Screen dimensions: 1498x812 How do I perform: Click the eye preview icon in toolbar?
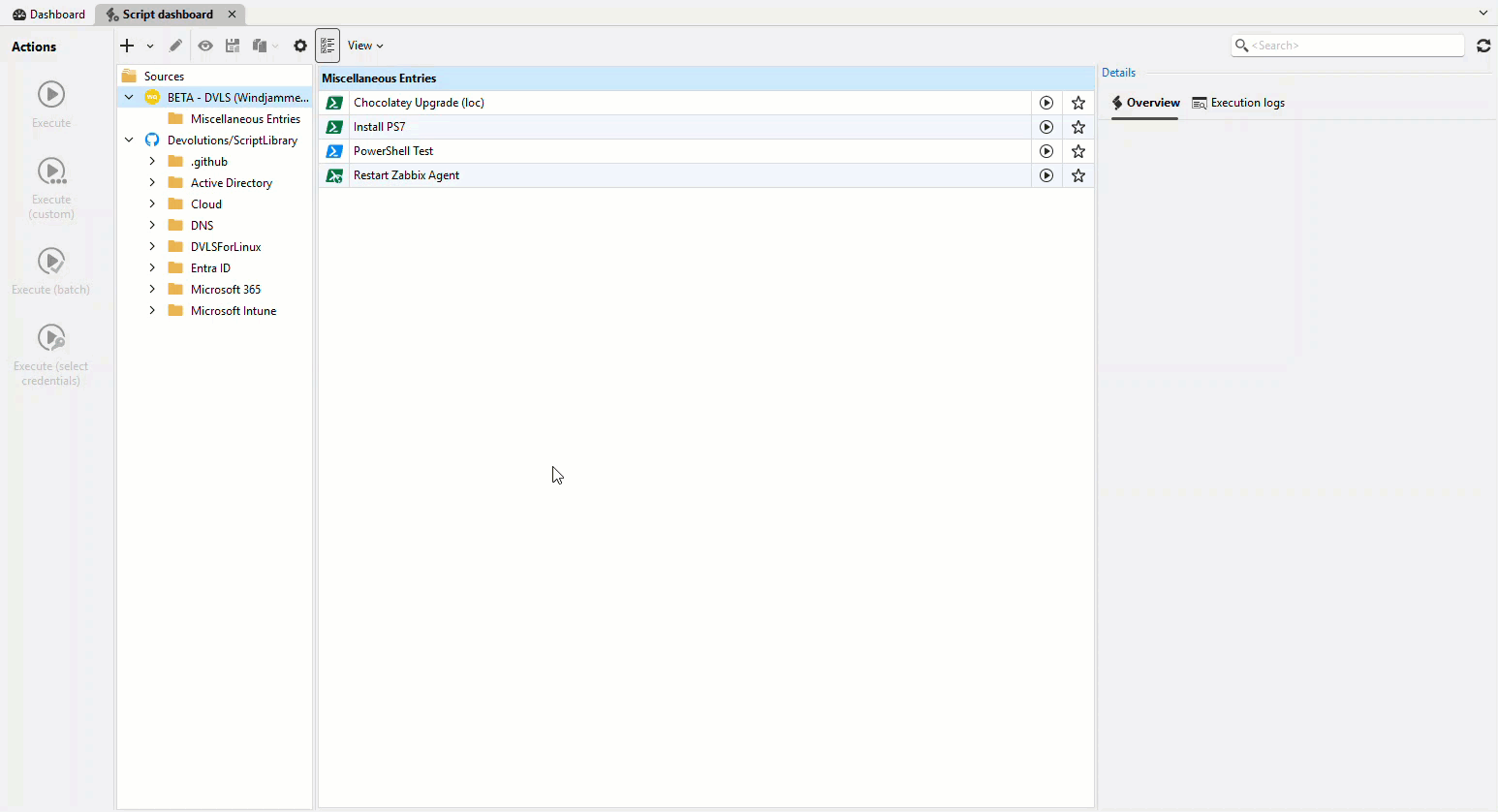point(205,46)
